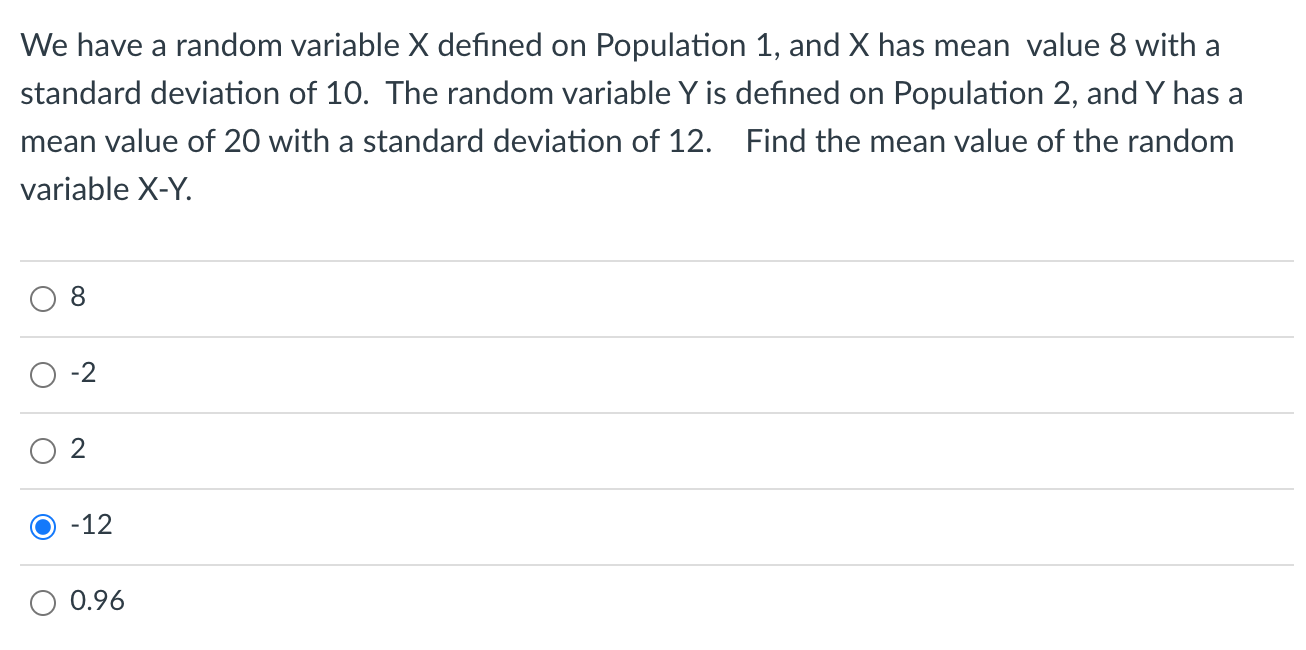
Task: Select the radio button labeled 2
Action: [43, 450]
